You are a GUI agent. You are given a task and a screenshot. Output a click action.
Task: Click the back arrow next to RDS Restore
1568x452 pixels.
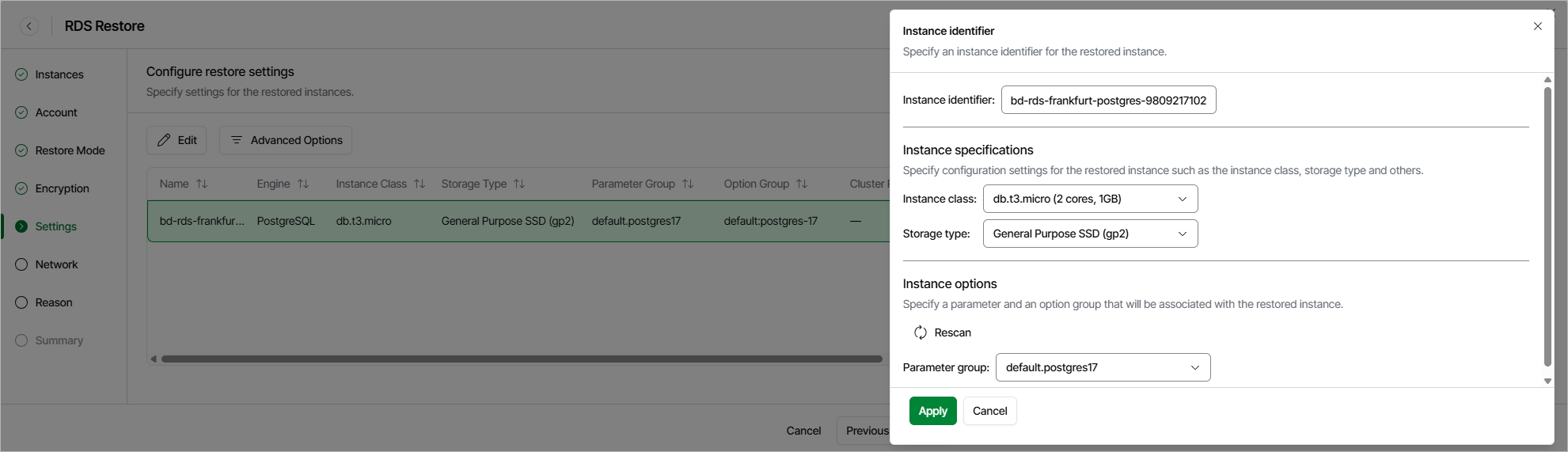tap(29, 26)
